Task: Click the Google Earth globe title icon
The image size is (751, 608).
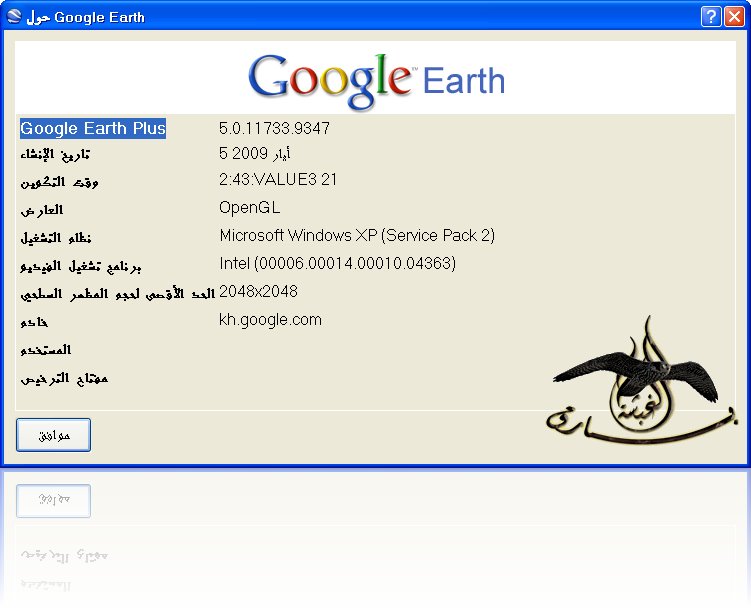Action: pyautogui.click(x=14, y=16)
